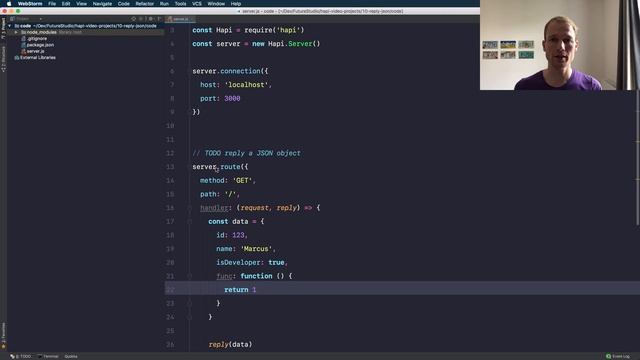Viewport: 640px width, 360px height.
Task: Open the VCS menu
Action: tap(197, 4)
